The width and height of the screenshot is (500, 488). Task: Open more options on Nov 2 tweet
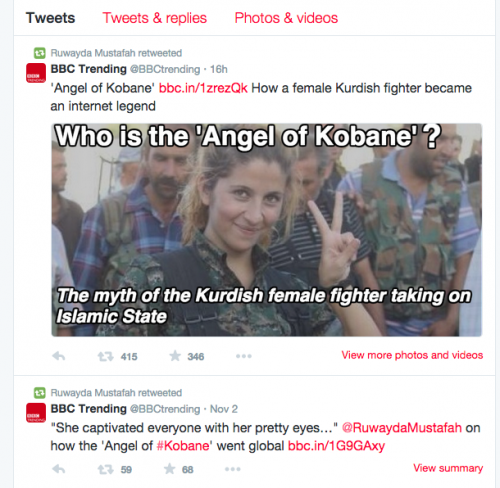[x=233, y=469]
